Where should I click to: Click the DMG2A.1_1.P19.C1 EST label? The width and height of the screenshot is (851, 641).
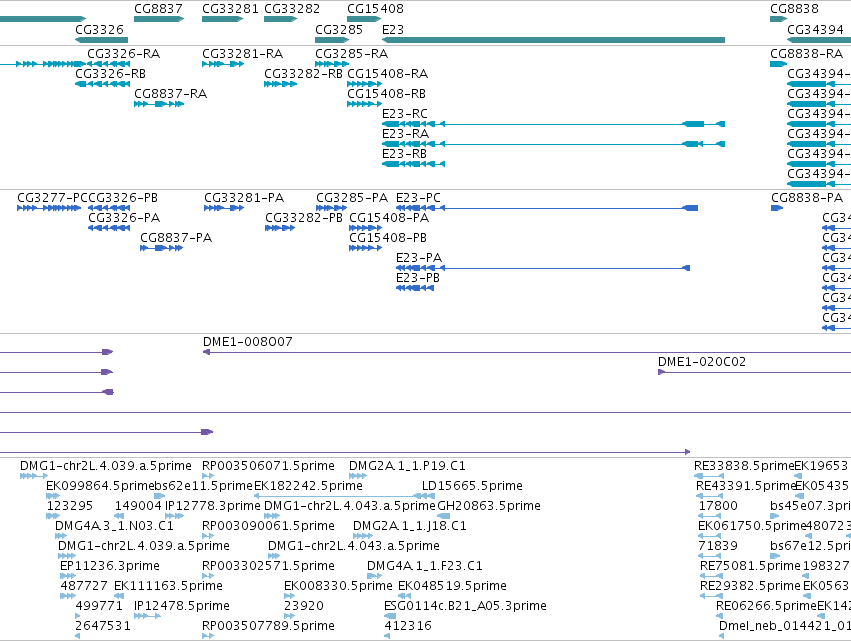[407, 466]
